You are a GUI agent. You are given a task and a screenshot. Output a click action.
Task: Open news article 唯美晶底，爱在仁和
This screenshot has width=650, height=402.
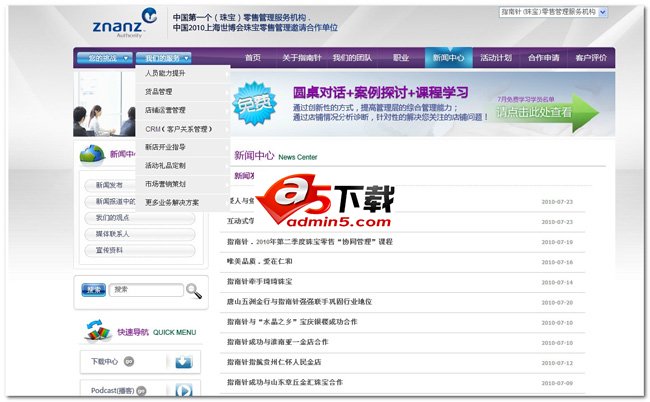coord(260,262)
